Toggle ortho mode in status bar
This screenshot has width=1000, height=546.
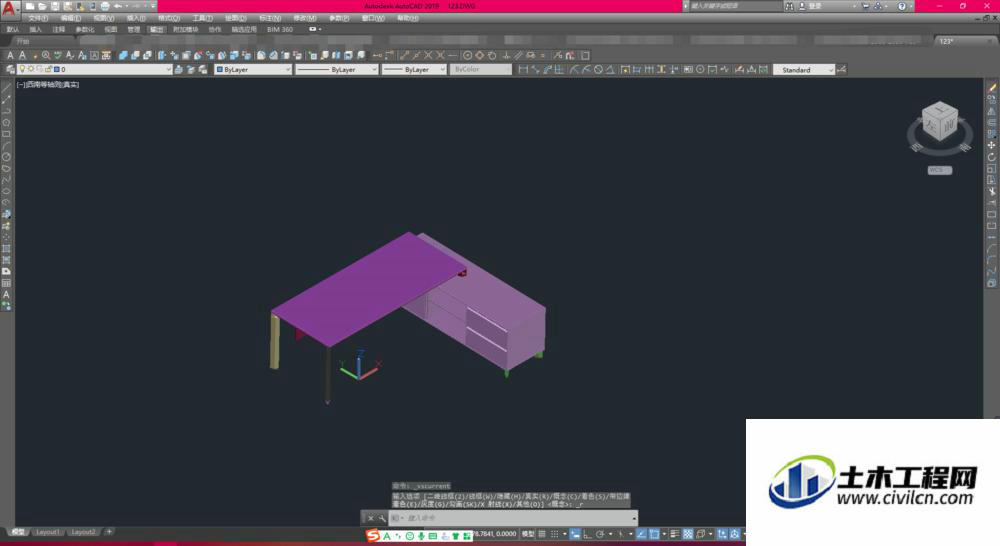[x=587, y=534]
